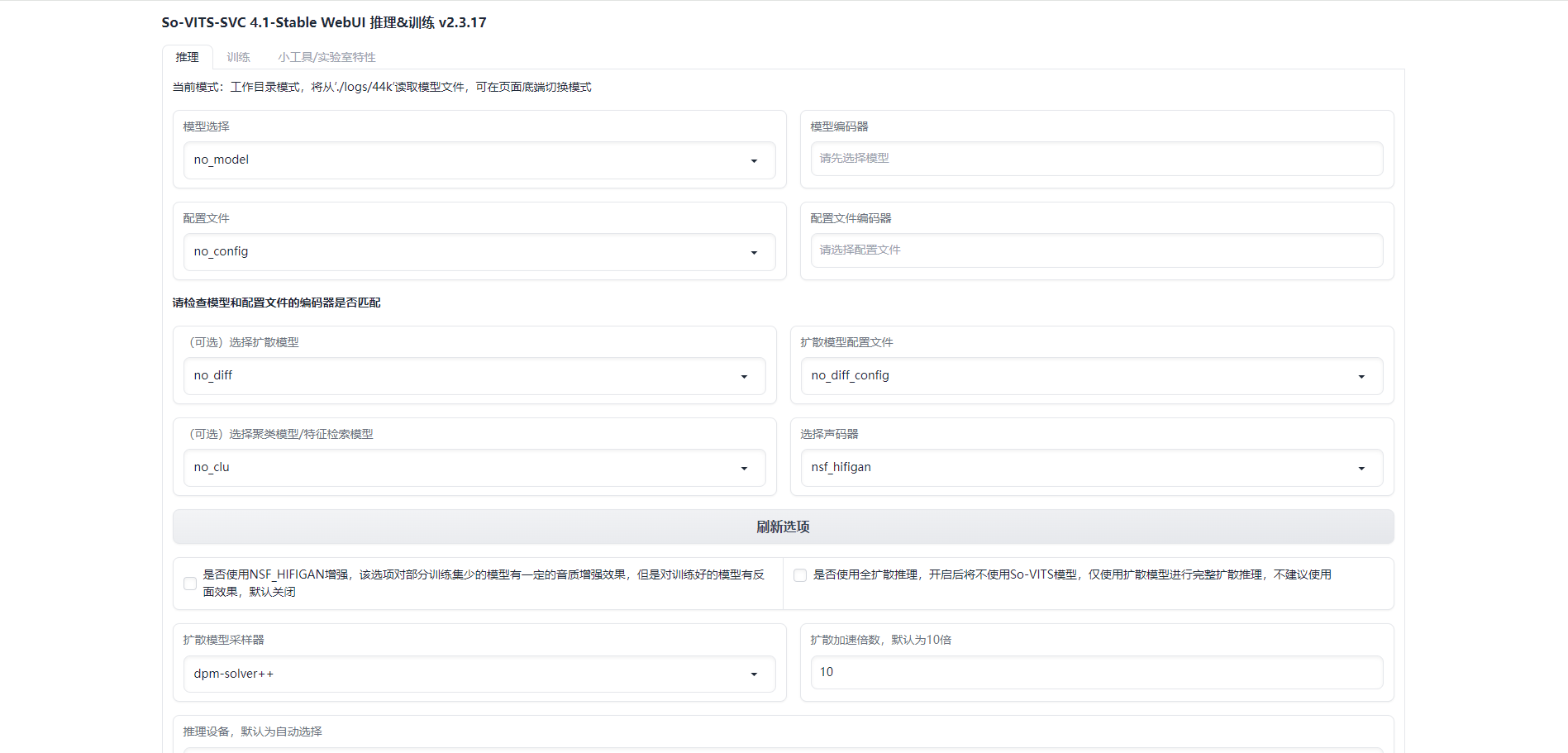Click the 扩散加速倍数 field showing 10
The image size is (1568, 753).
tap(1097, 672)
